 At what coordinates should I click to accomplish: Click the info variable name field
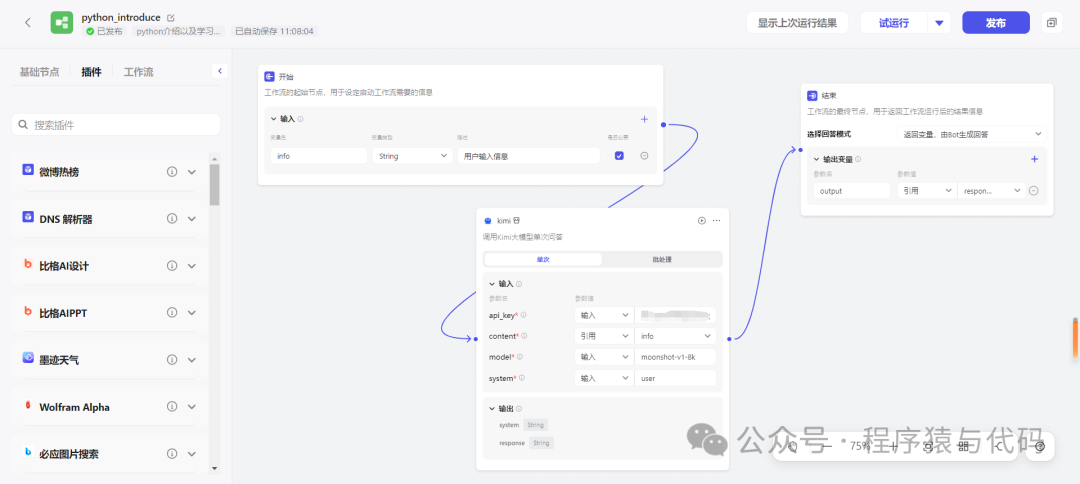[x=319, y=156]
